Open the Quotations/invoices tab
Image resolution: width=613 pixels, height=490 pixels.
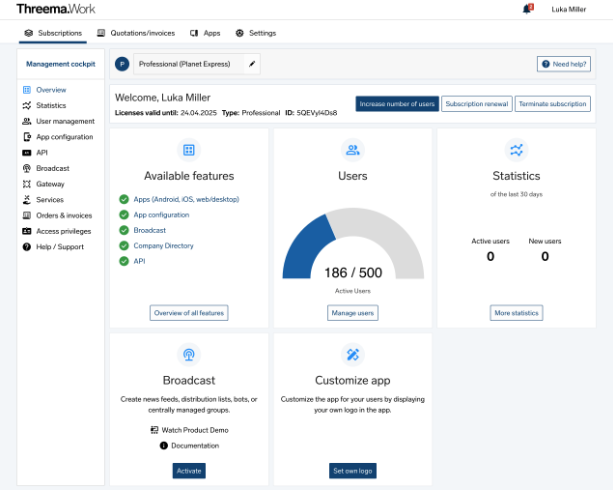[x=136, y=33]
